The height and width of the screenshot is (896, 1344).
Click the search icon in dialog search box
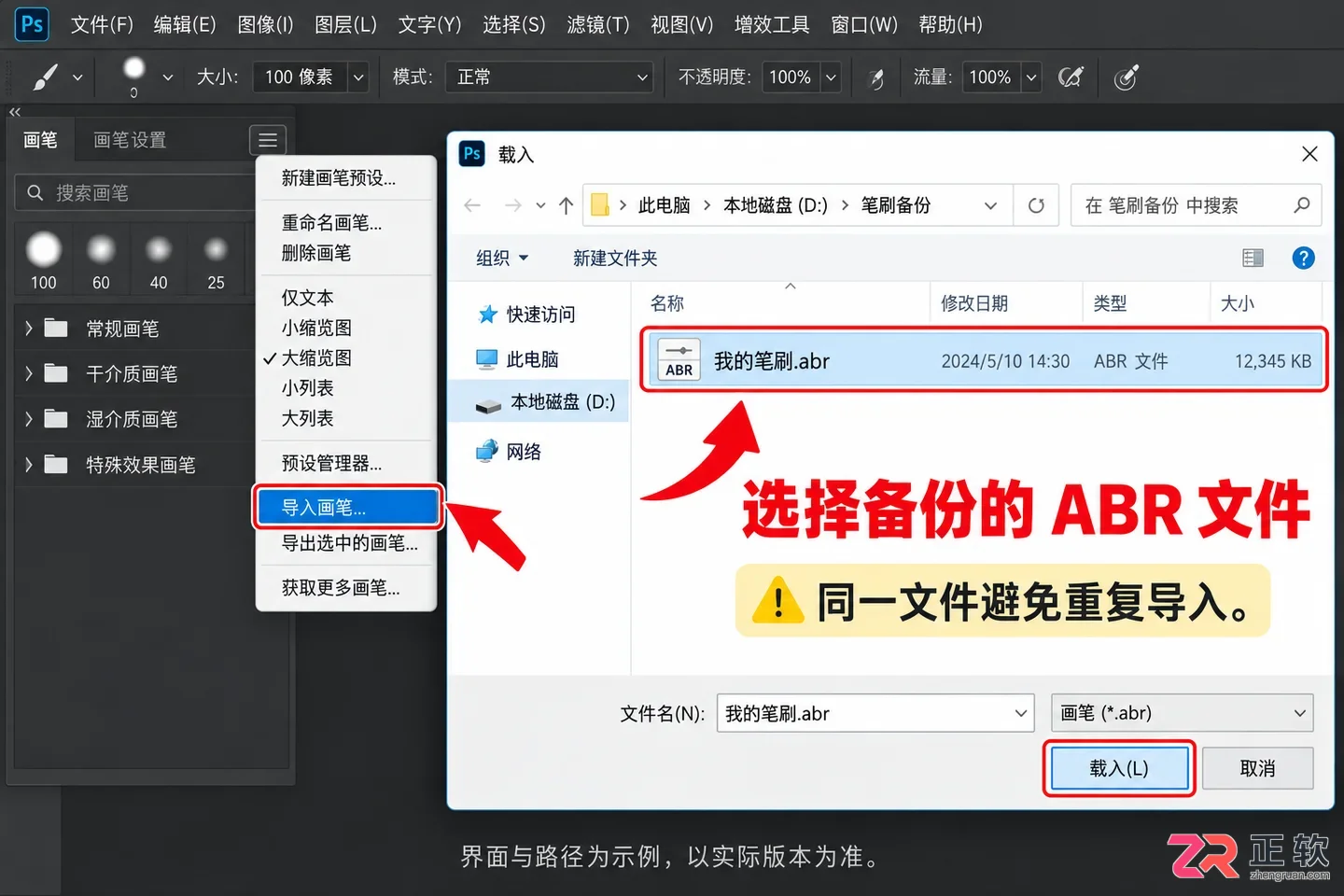[x=1302, y=204]
